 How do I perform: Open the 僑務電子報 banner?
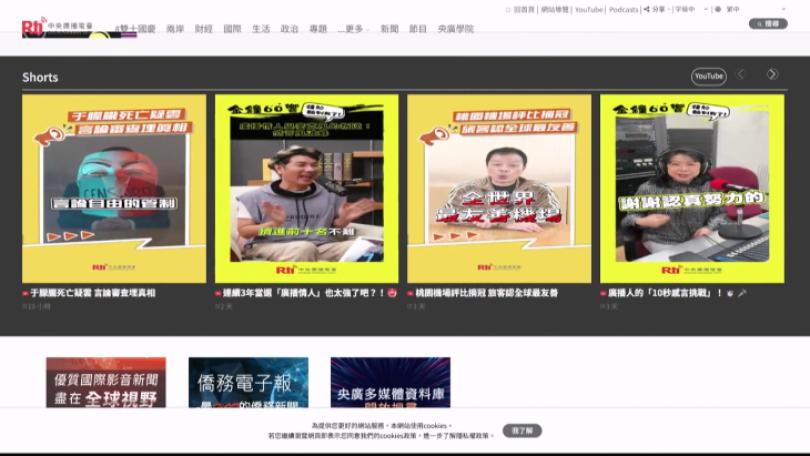tap(248, 383)
